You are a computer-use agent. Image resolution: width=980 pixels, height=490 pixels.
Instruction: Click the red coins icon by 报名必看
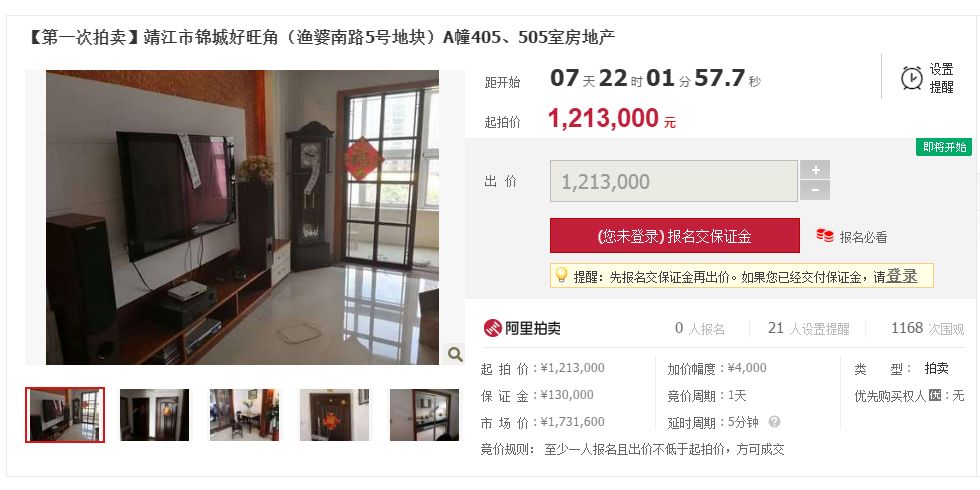pos(824,236)
